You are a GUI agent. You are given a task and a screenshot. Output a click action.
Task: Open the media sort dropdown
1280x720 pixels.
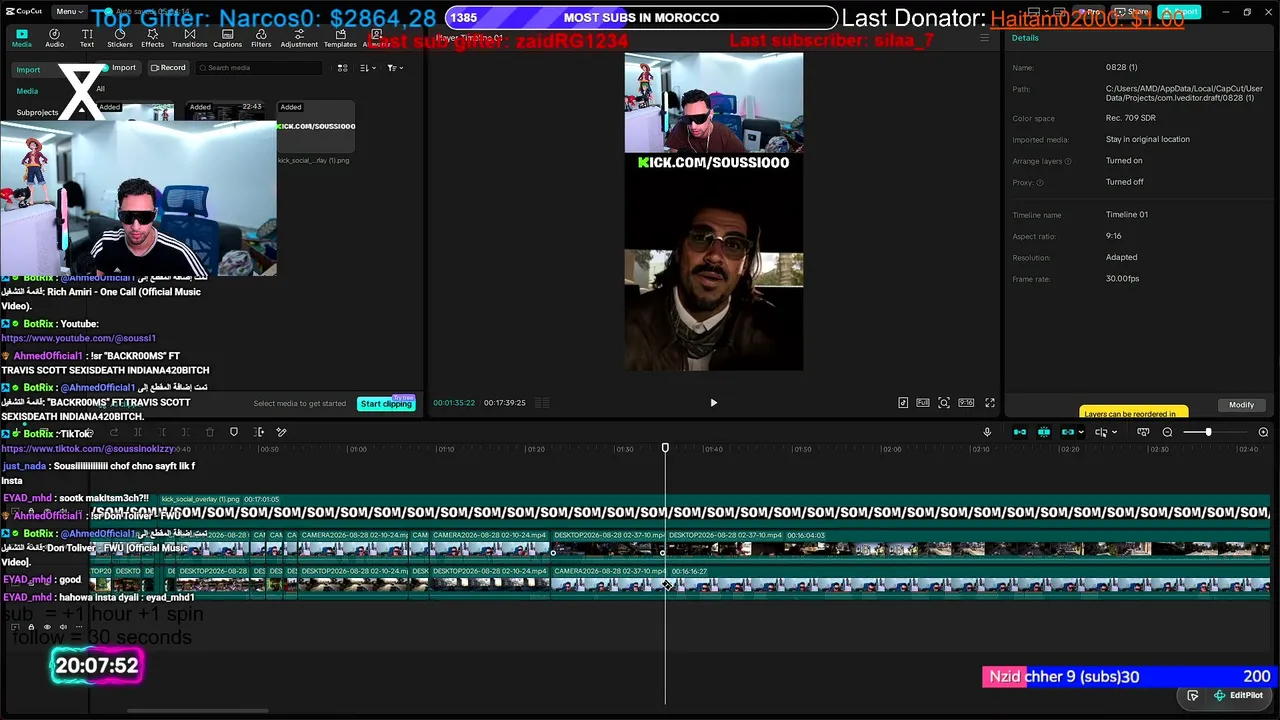coord(367,68)
